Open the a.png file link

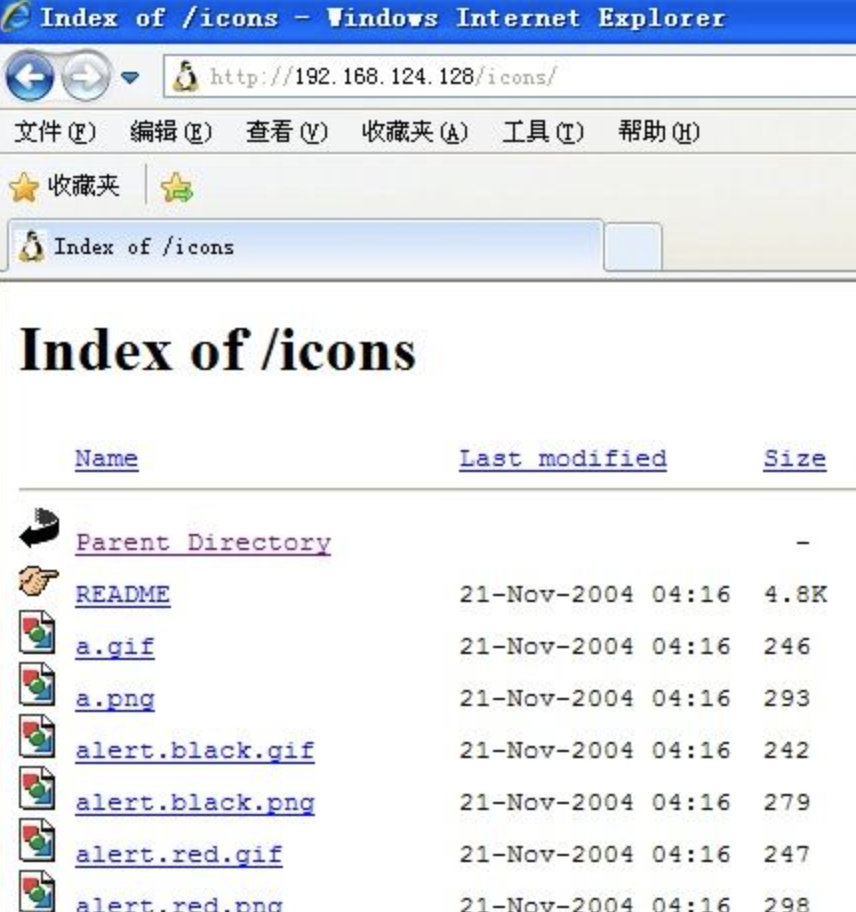pyautogui.click(x=115, y=699)
